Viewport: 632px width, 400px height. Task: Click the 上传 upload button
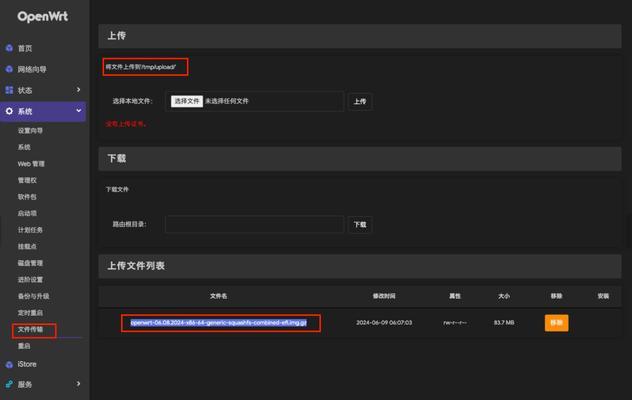click(x=360, y=101)
